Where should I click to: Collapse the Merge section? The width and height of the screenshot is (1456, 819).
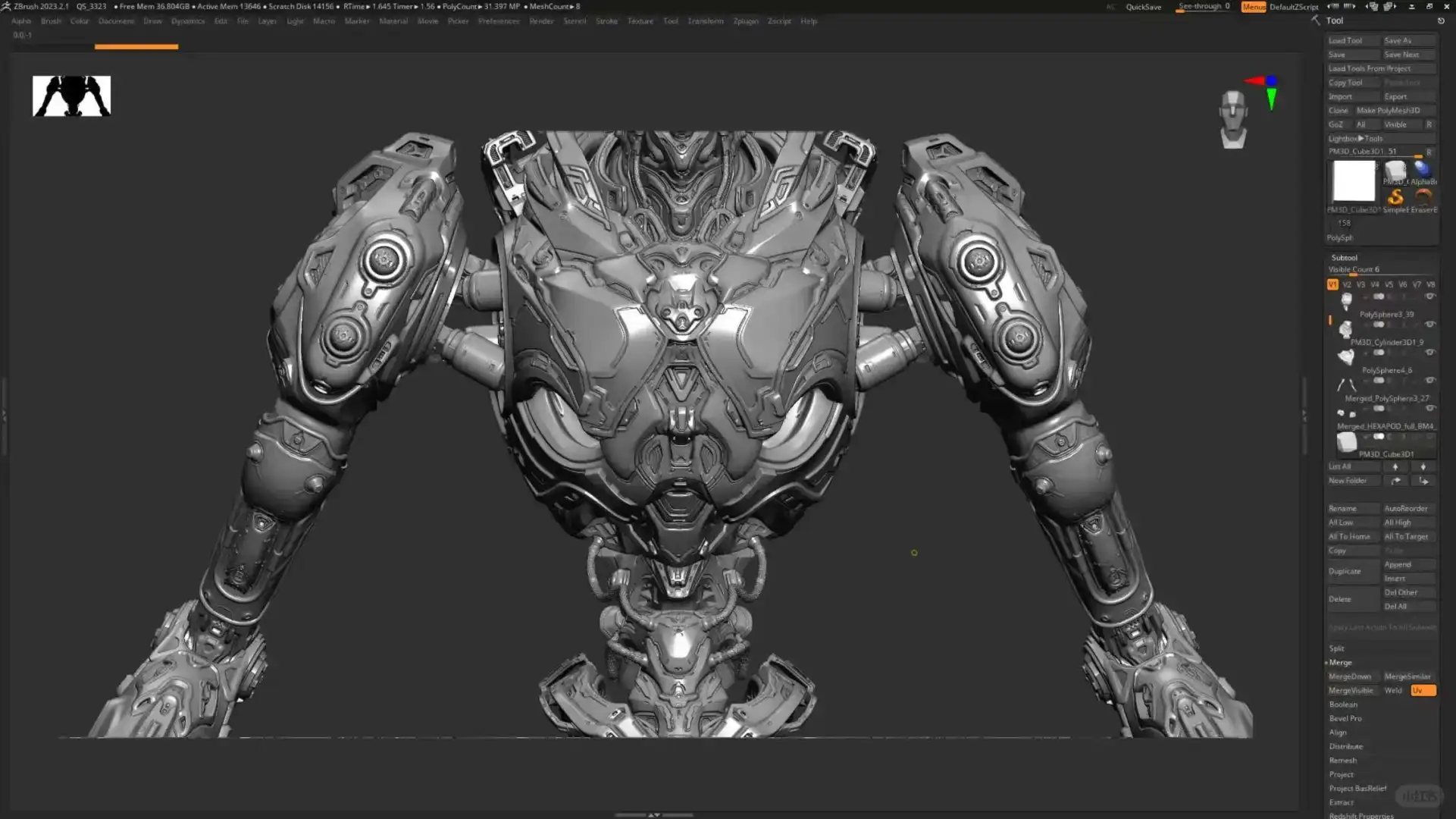coord(1339,662)
